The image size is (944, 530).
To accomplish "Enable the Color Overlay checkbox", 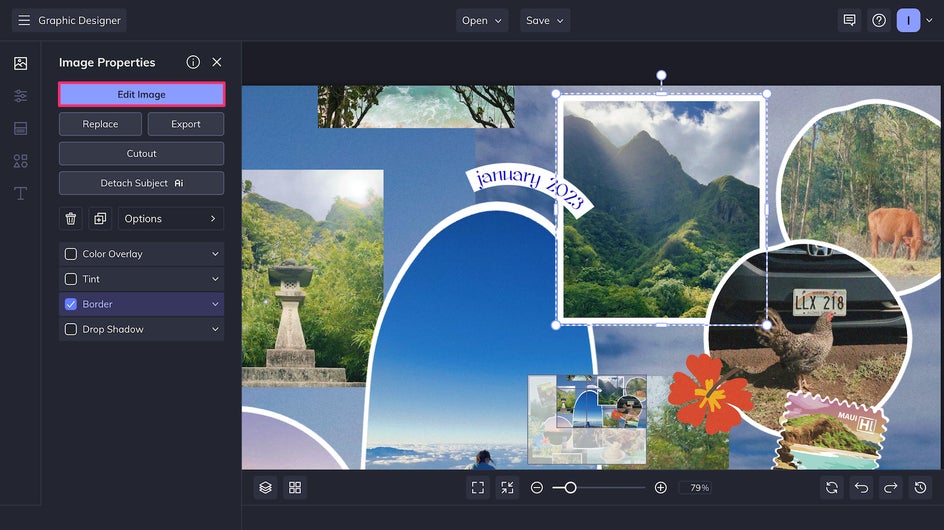I will click(71, 254).
